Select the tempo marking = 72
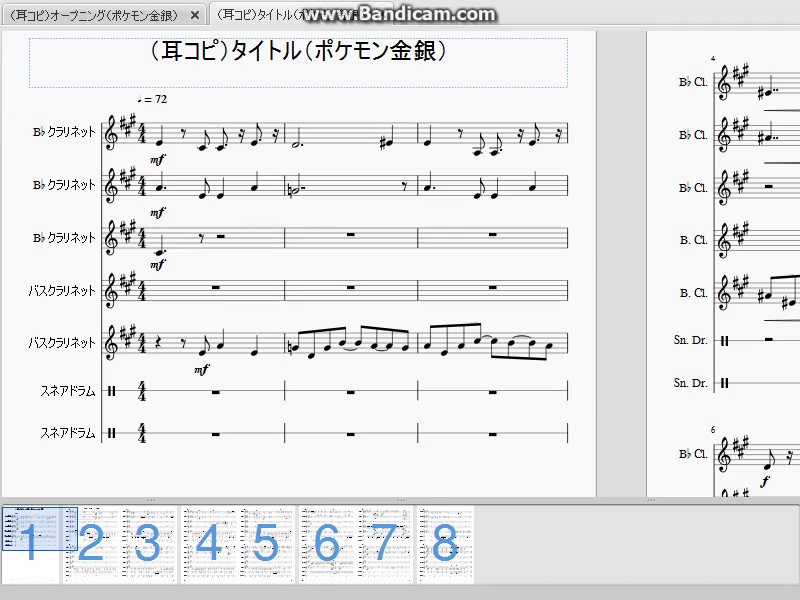This screenshot has width=800, height=600. click(x=152, y=99)
